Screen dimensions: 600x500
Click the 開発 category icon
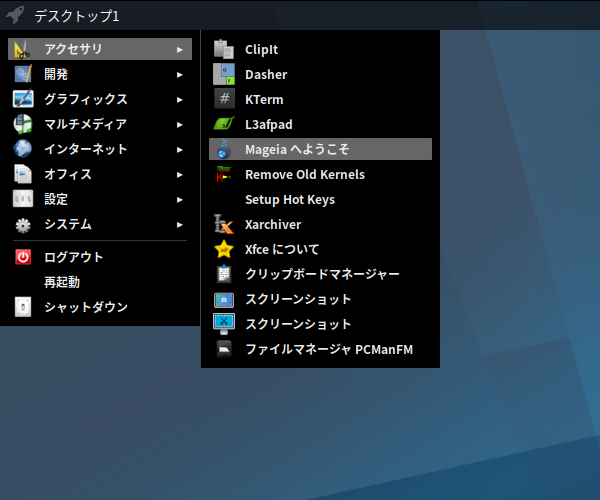pos(23,74)
